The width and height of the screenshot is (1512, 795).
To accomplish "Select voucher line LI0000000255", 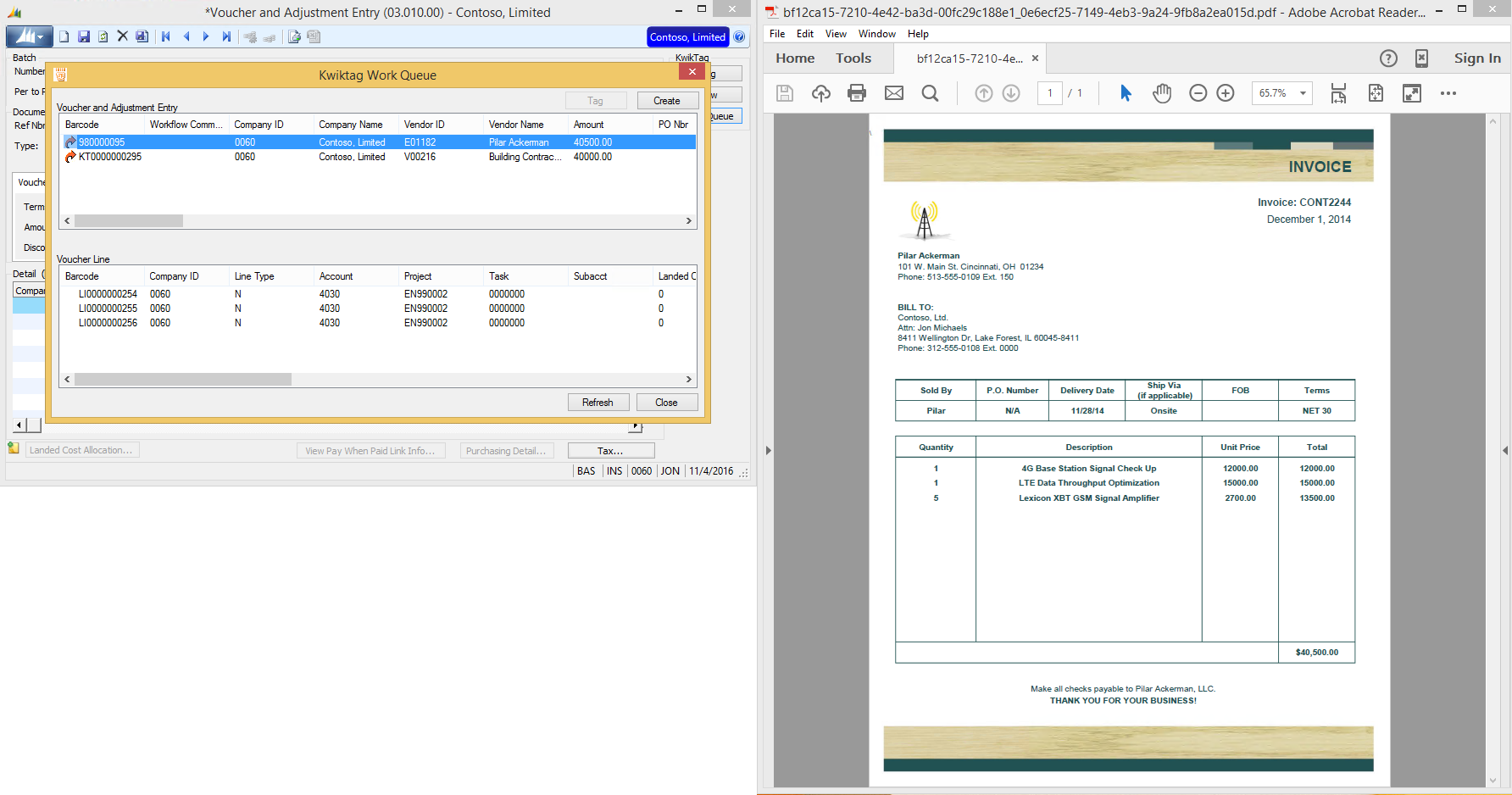I will coord(380,309).
